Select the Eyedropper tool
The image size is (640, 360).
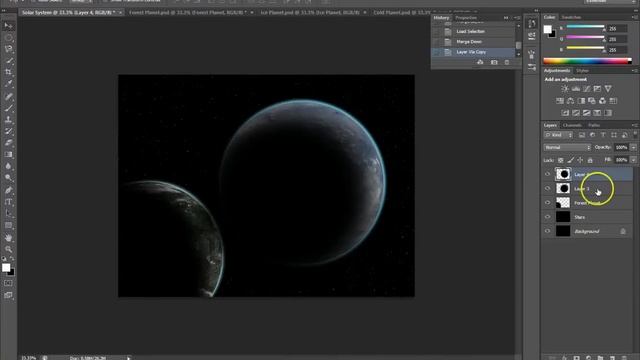(8, 84)
